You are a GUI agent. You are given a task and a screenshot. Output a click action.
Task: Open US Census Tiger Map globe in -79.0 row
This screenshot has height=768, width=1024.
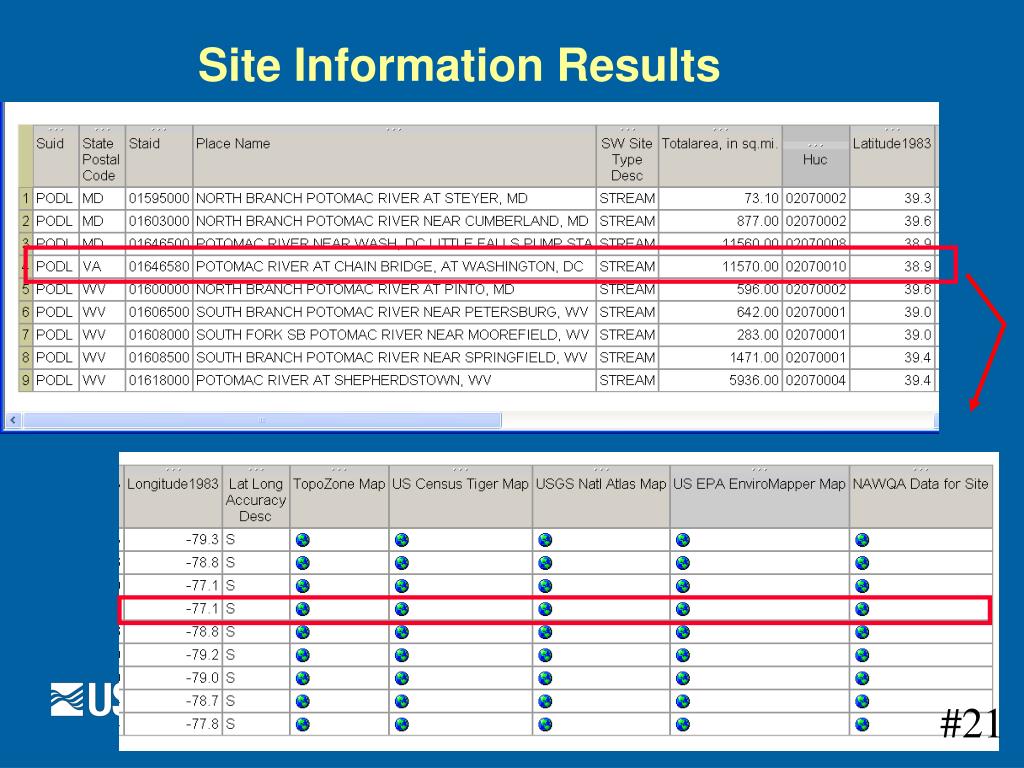click(402, 679)
